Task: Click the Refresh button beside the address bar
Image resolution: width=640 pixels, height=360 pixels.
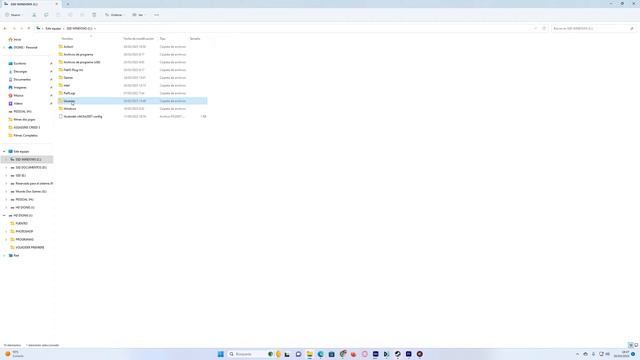Action: click(x=544, y=29)
